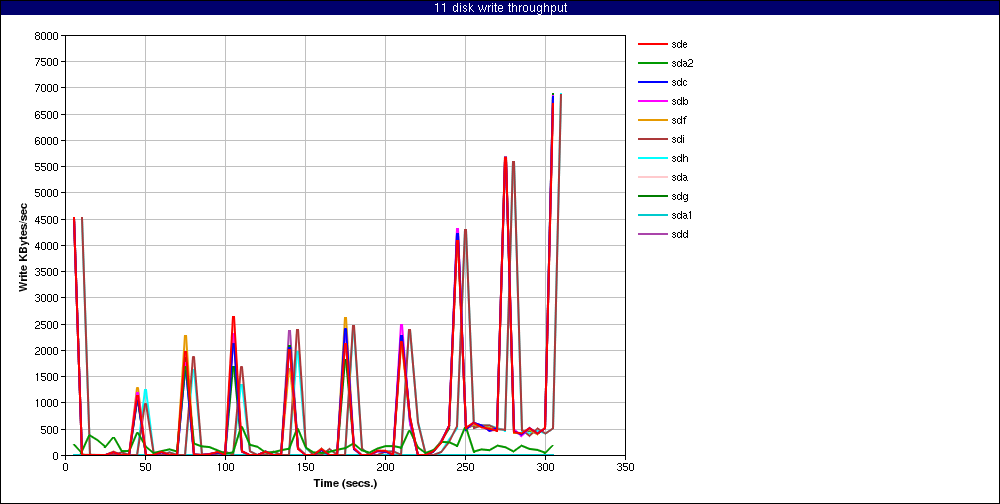Click the 3000 y-axis tick label
The image size is (1000, 504).
coord(48,298)
